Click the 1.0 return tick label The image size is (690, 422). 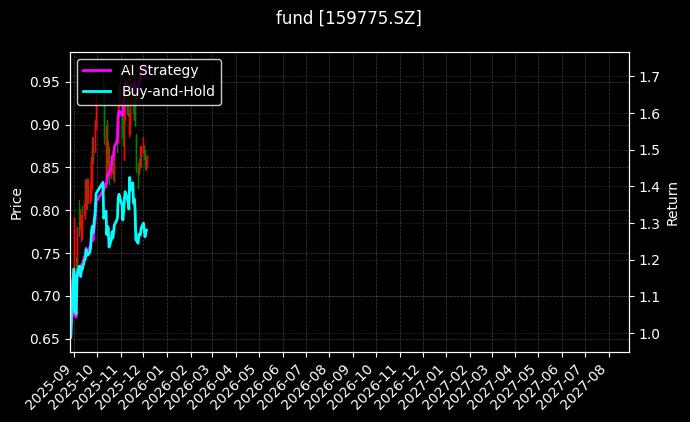click(648, 334)
